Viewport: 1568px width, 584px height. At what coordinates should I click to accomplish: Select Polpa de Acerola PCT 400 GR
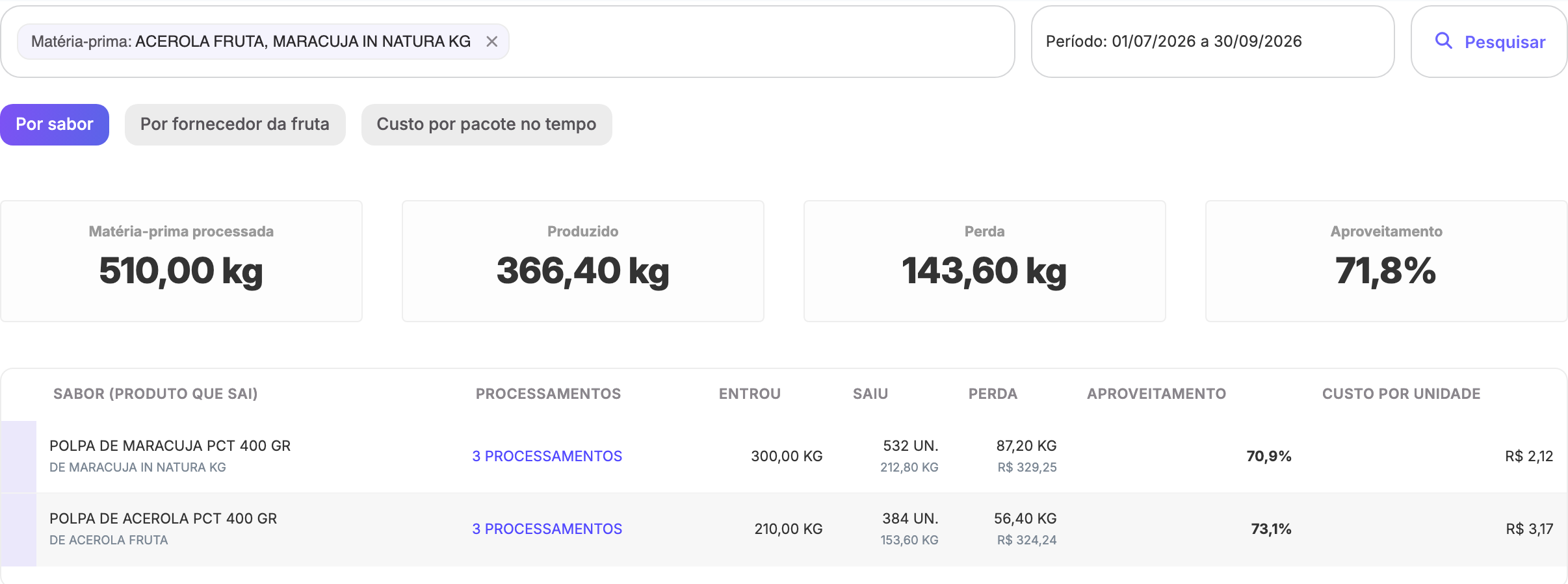[163, 518]
